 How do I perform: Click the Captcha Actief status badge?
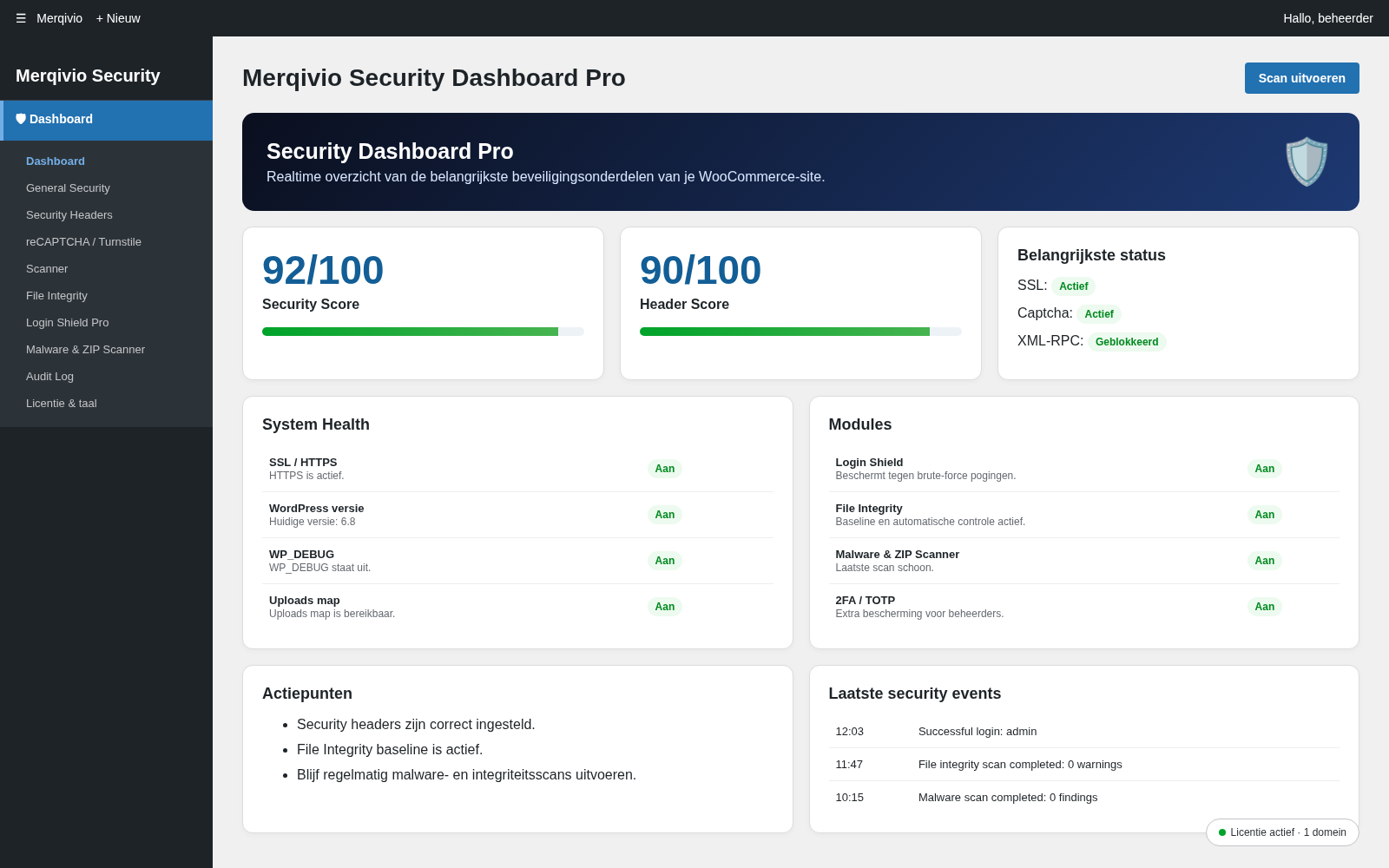click(x=1098, y=314)
